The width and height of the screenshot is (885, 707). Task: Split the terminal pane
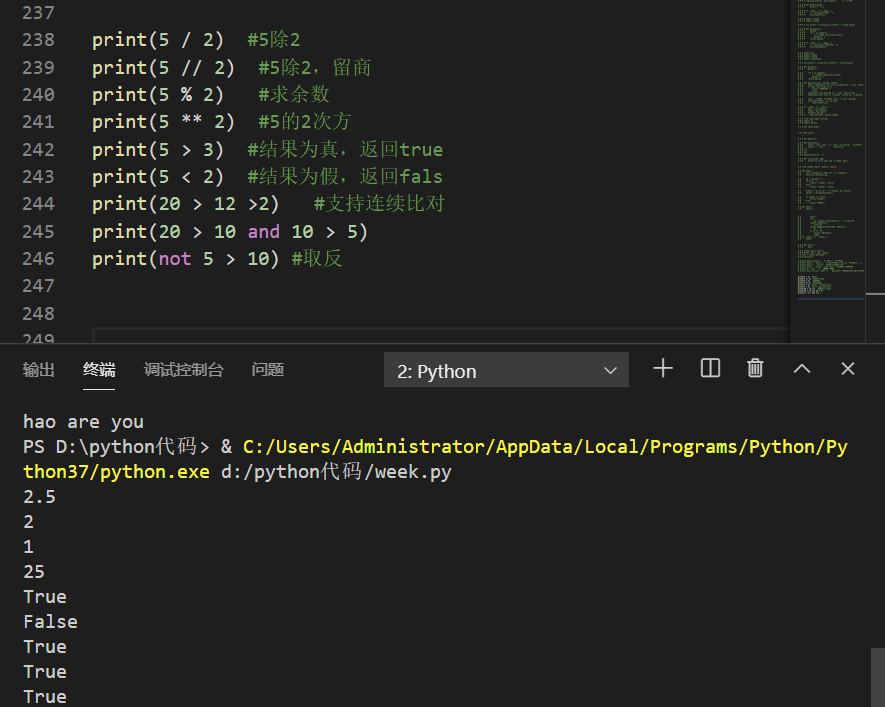point(710,369)
